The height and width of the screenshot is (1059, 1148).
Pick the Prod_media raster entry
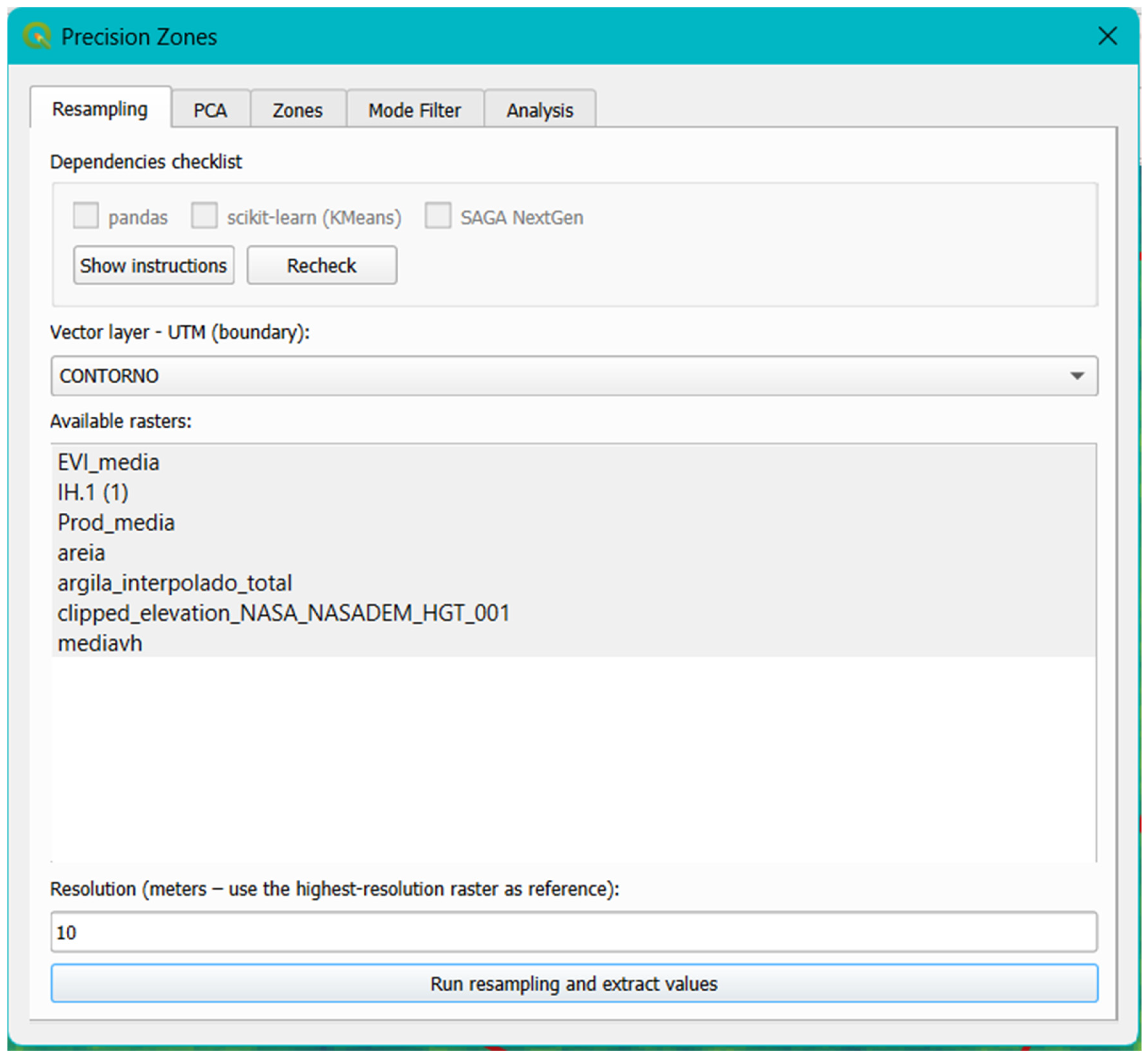116,523
